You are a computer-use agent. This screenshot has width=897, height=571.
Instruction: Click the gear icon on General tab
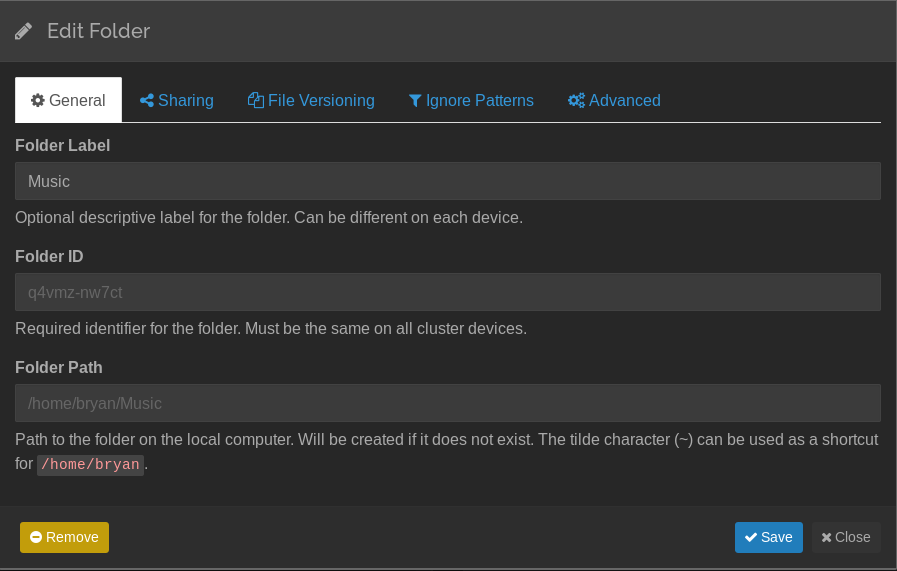38,100
